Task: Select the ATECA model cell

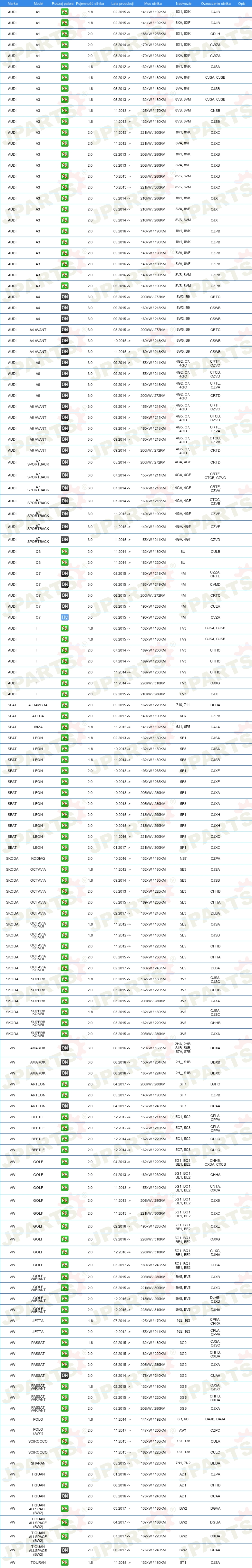Action: (38, 716)
